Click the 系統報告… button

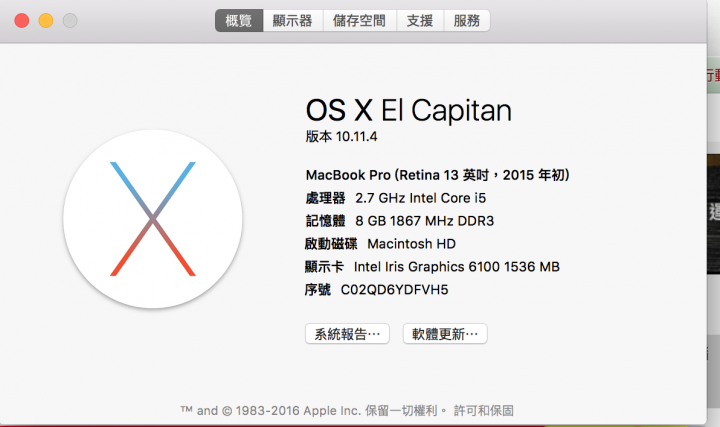coord(347,334)
